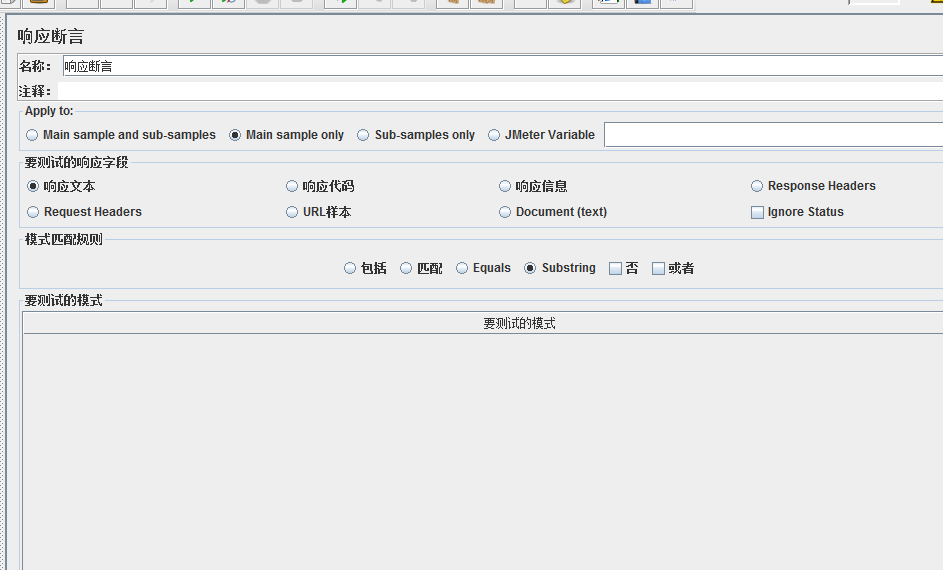Tick the 或者 (Or) checkbox
Image resolution: width=943 pixels, height=570 pixels.
pyautogui.click(x=659, y=269)
